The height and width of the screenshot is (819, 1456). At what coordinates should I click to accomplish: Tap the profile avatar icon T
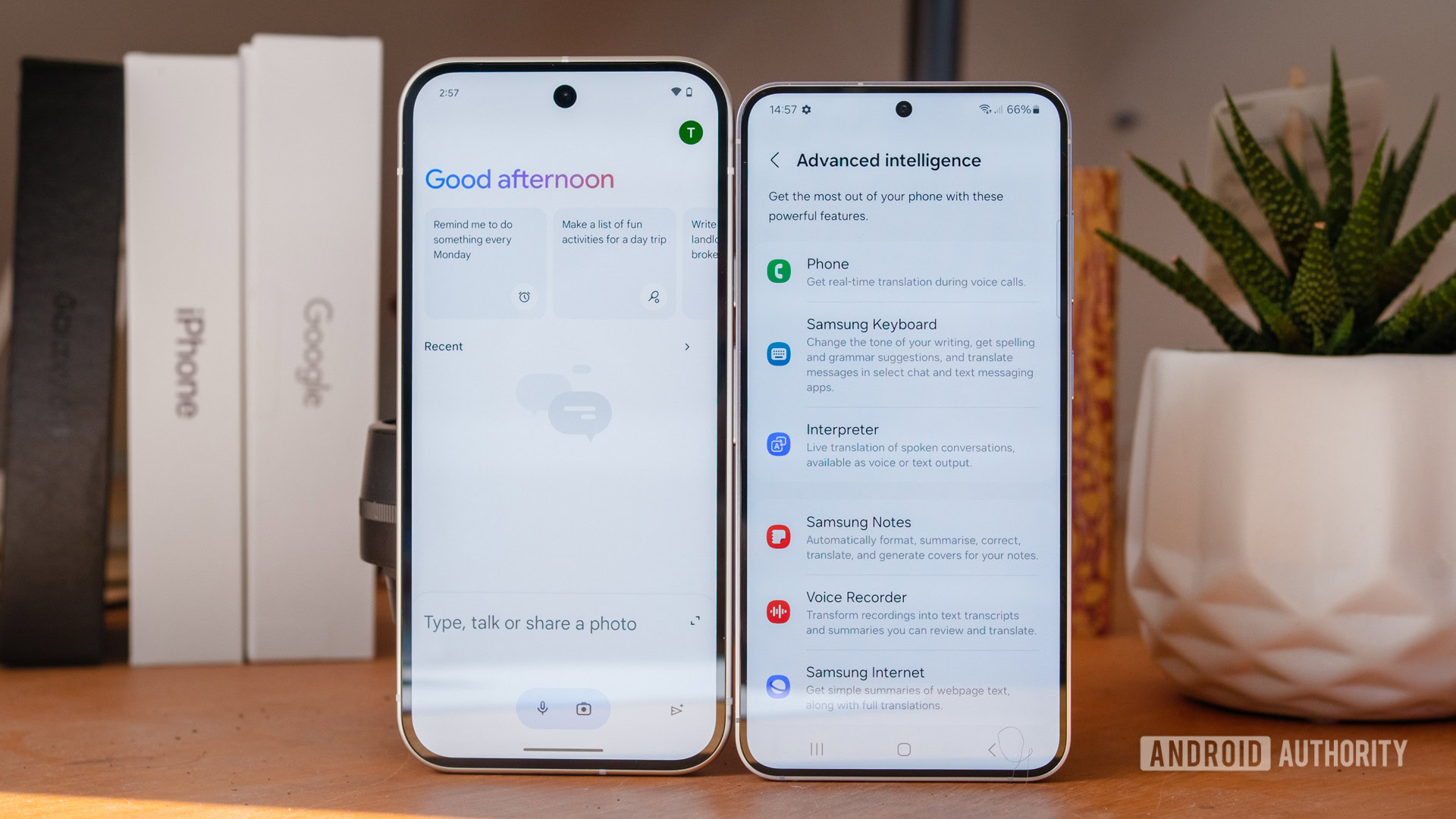(689, 132)
